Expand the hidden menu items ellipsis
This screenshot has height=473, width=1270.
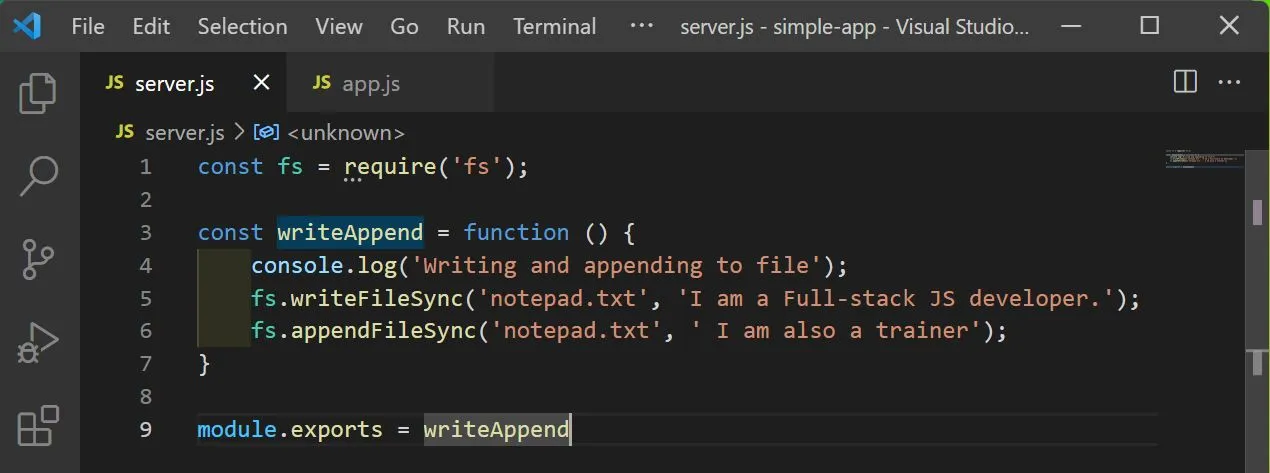click(642, 26)
